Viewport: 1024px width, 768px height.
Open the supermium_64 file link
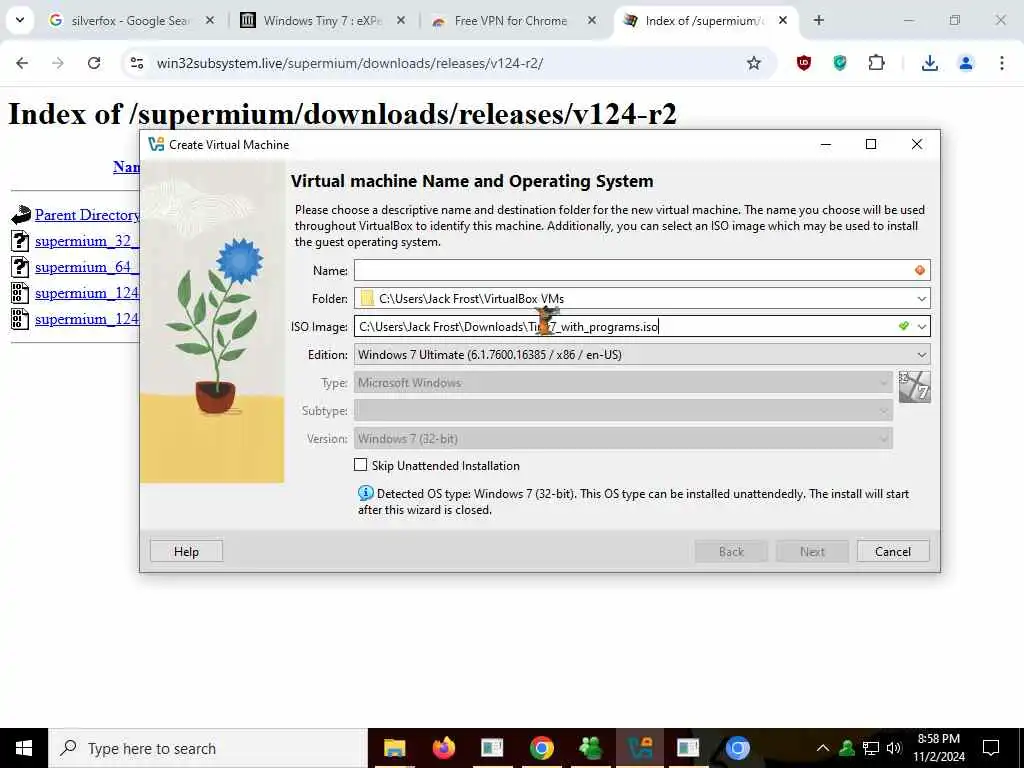click(x=87, y=267)
